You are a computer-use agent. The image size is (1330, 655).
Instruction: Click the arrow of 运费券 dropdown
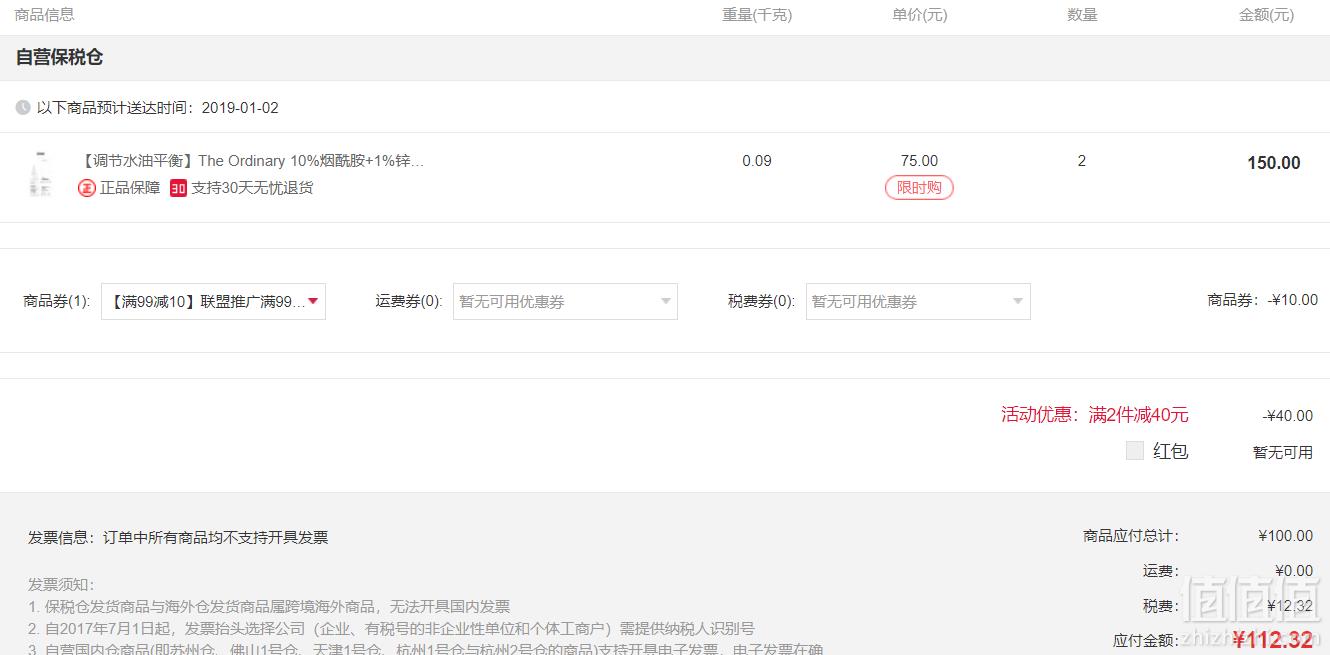665,301
